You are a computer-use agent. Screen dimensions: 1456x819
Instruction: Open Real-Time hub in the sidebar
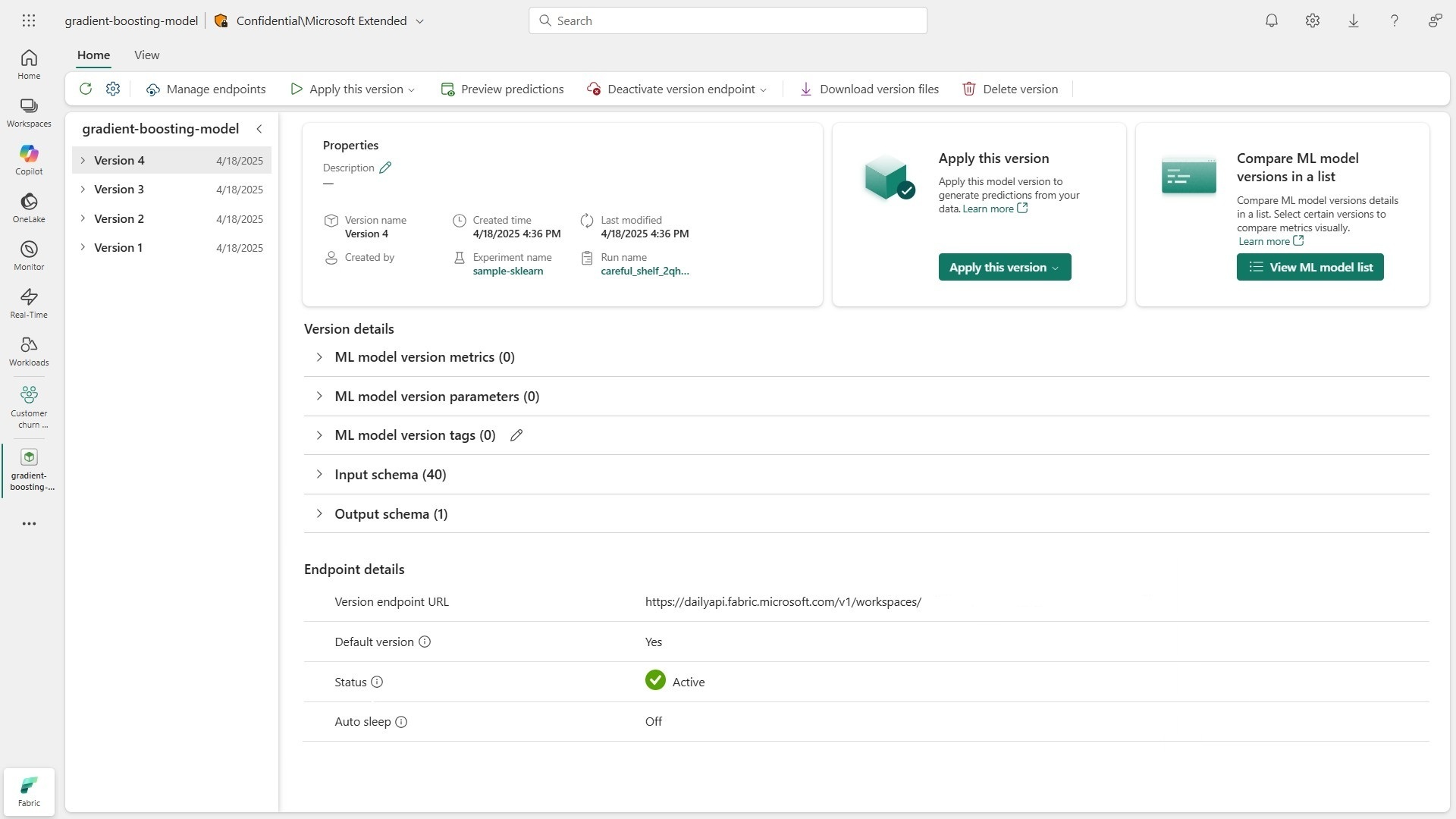point(29,303)
